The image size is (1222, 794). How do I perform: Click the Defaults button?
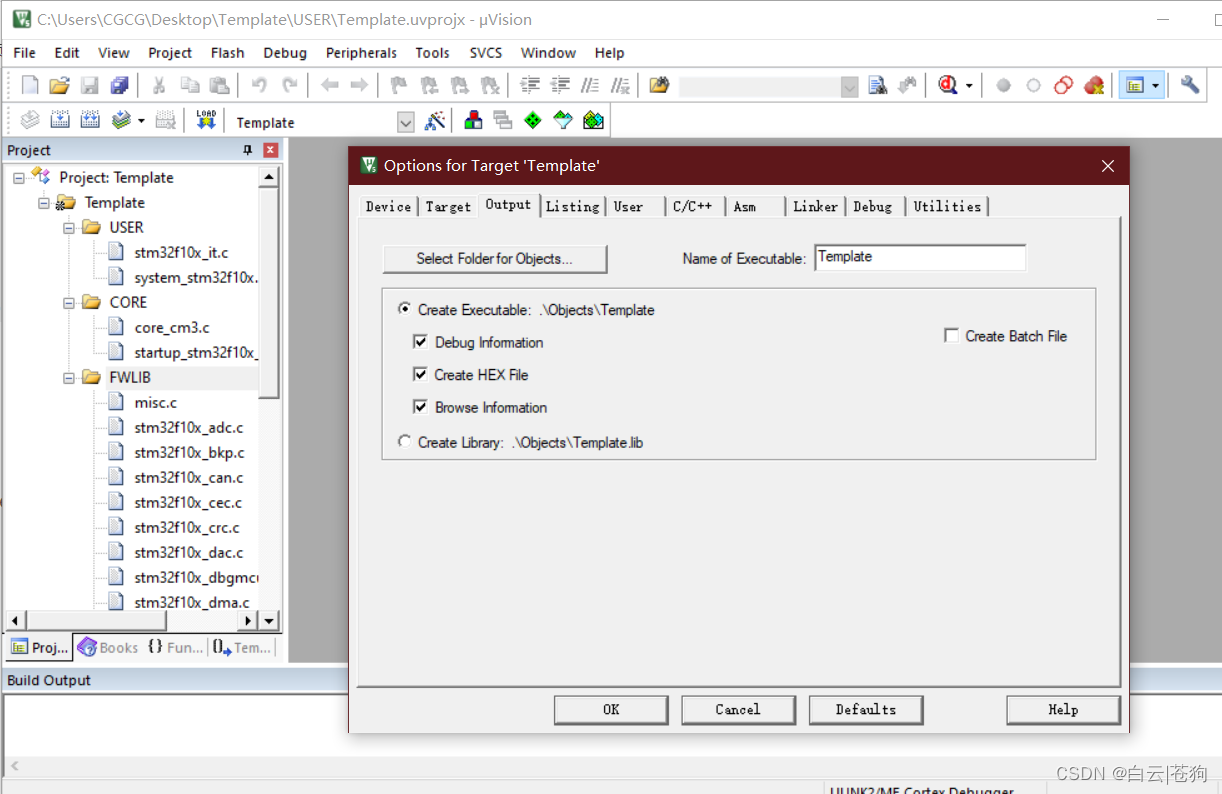click(866, 710)
